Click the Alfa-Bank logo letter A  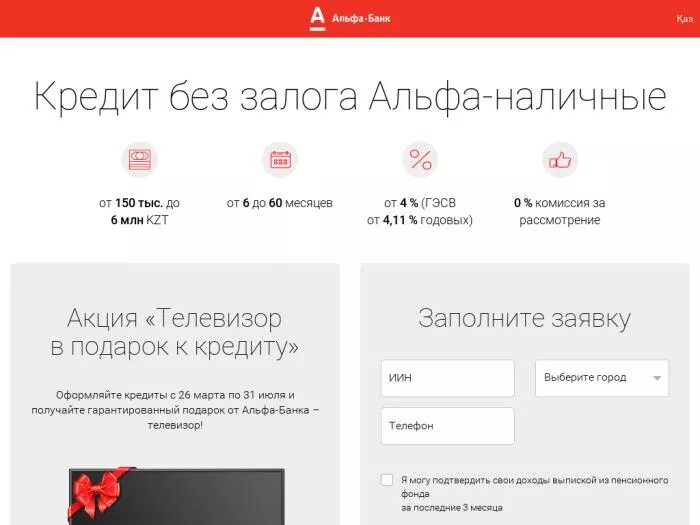tap(317, 19)
